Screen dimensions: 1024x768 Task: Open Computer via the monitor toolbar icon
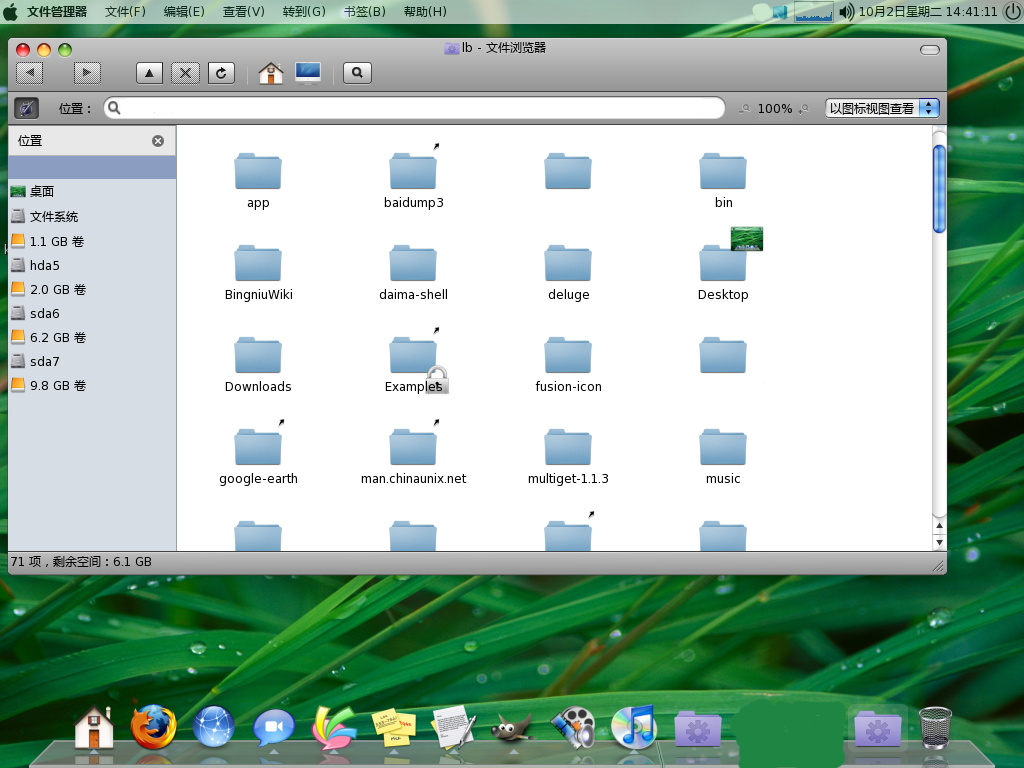[x=308, y=72]
